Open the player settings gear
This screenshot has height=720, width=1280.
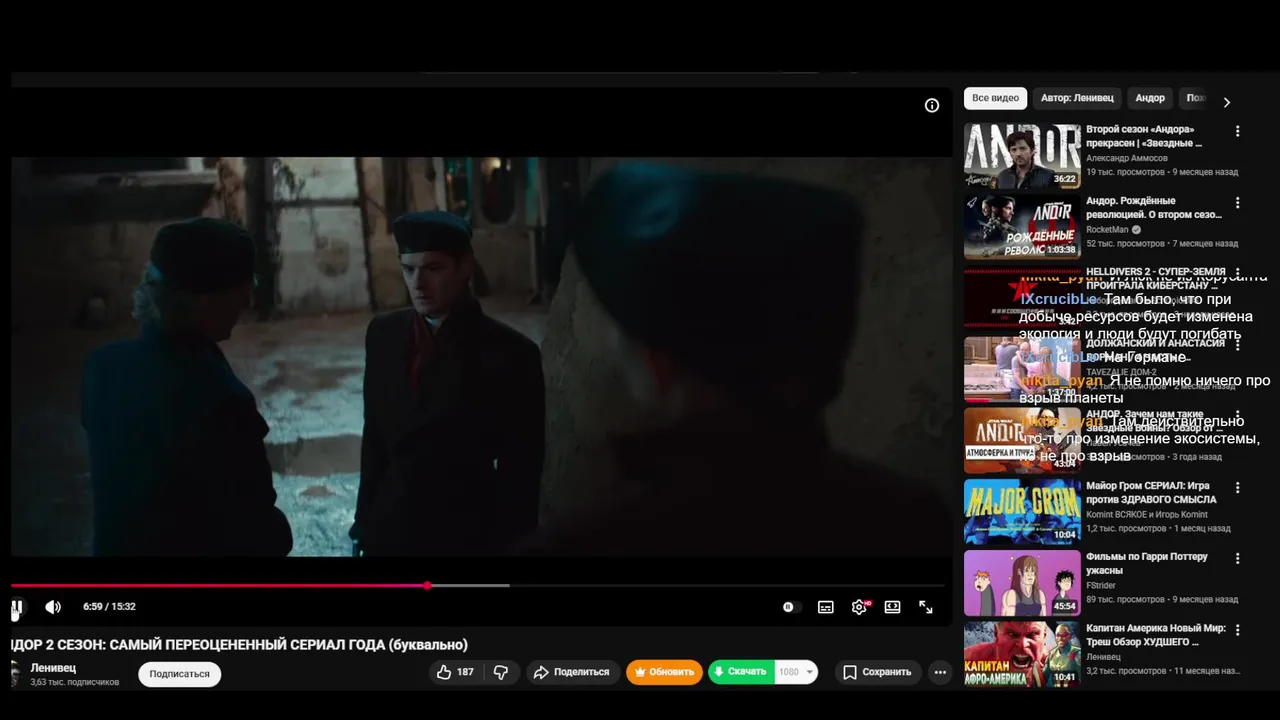(x=859, y=607)
